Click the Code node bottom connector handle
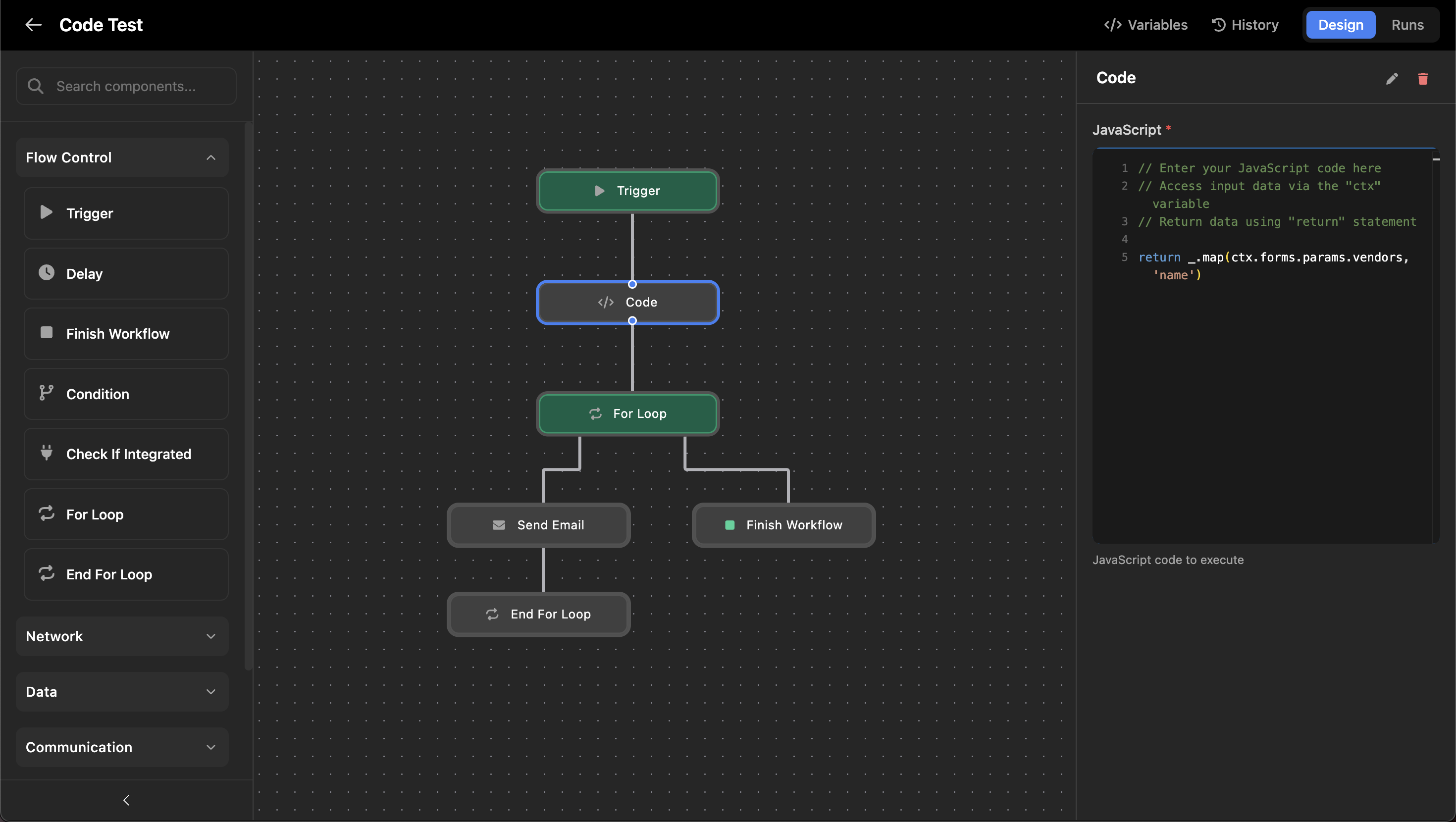1456x822 pixels. click(x=632, y=320)
